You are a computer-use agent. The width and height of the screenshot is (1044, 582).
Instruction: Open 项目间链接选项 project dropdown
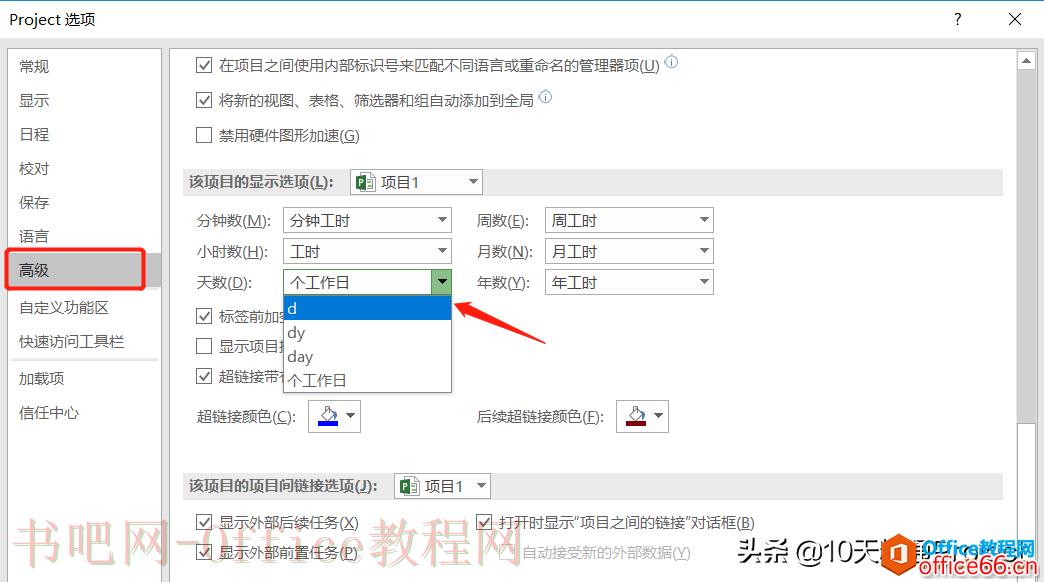coord(442,486)
